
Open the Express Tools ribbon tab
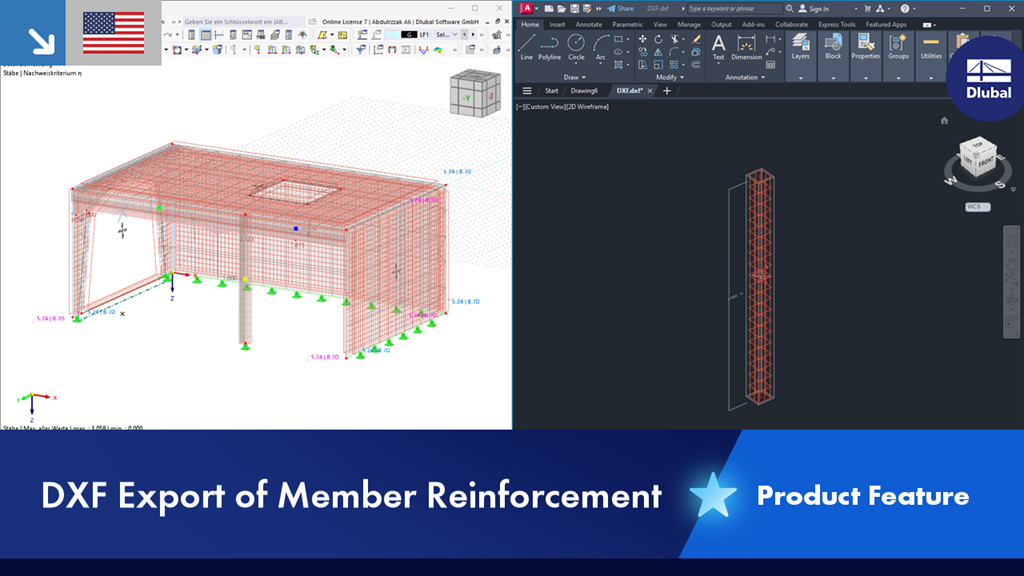(x=837, y=24)
